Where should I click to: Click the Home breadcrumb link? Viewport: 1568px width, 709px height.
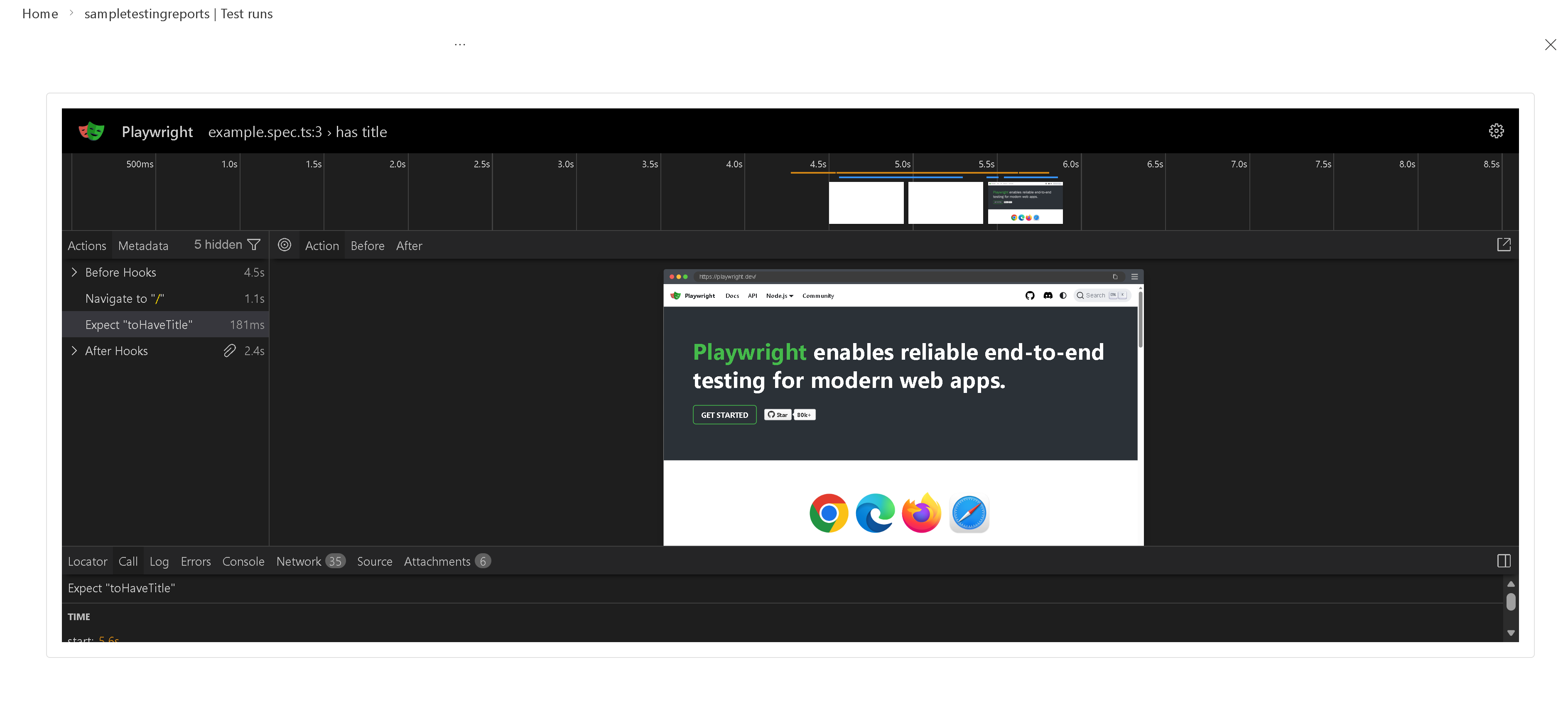tap(40, 13)
